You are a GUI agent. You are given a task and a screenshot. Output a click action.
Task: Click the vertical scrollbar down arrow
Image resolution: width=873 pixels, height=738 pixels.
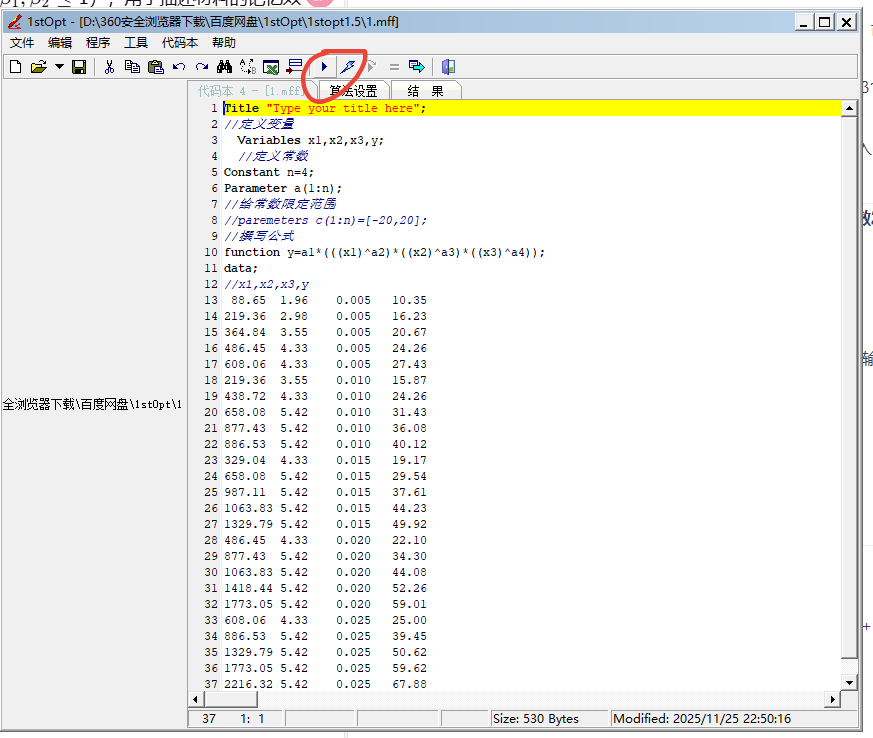[849, 682]
